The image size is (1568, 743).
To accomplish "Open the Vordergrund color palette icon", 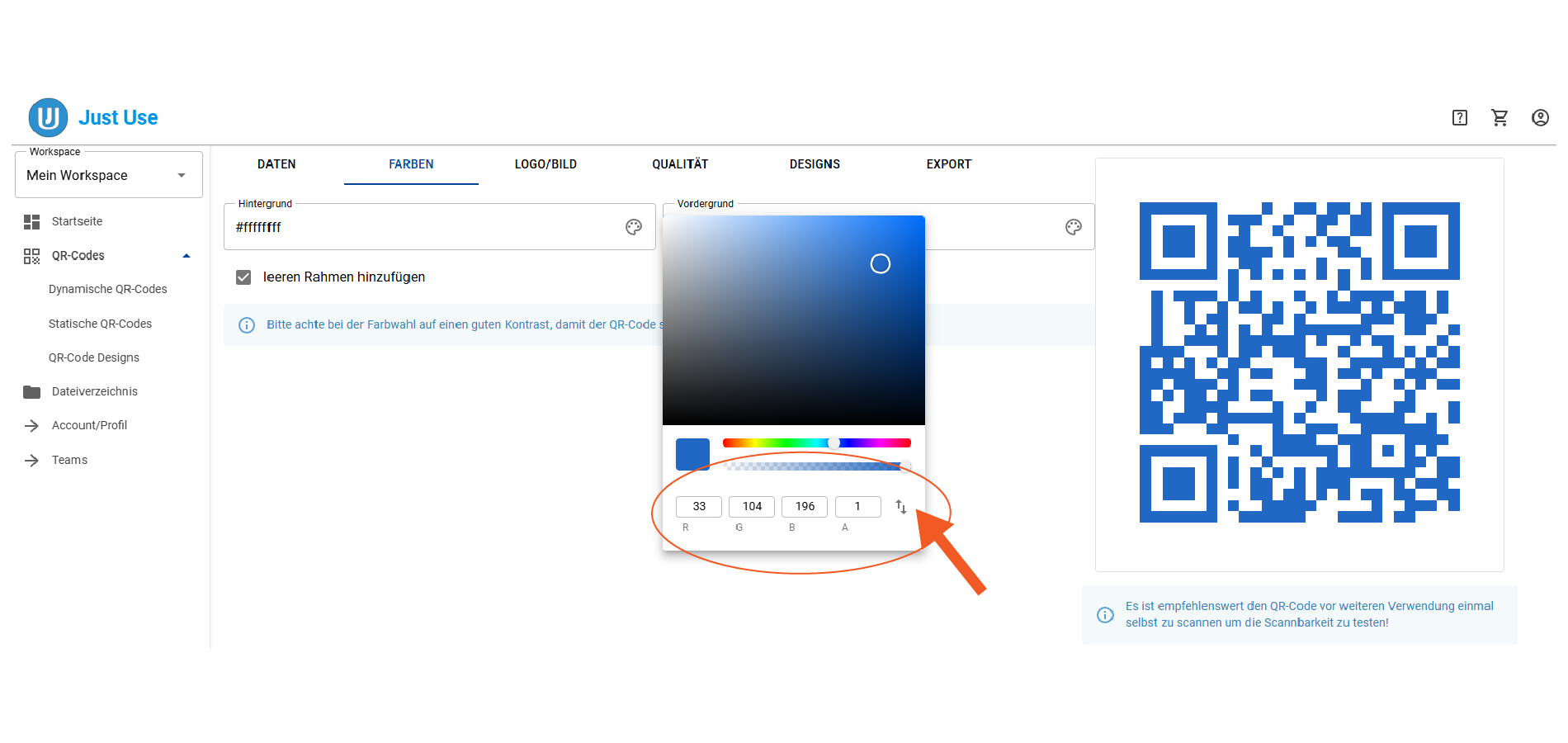I will [1074, 227].
